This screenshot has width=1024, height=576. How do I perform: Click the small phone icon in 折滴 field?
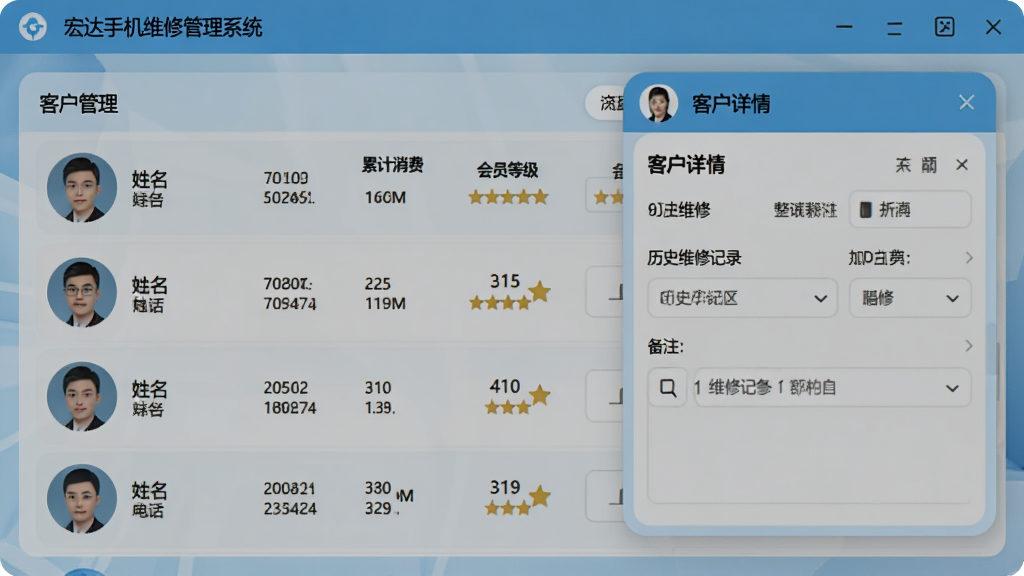pyautogui.click(x=865, y=210)
